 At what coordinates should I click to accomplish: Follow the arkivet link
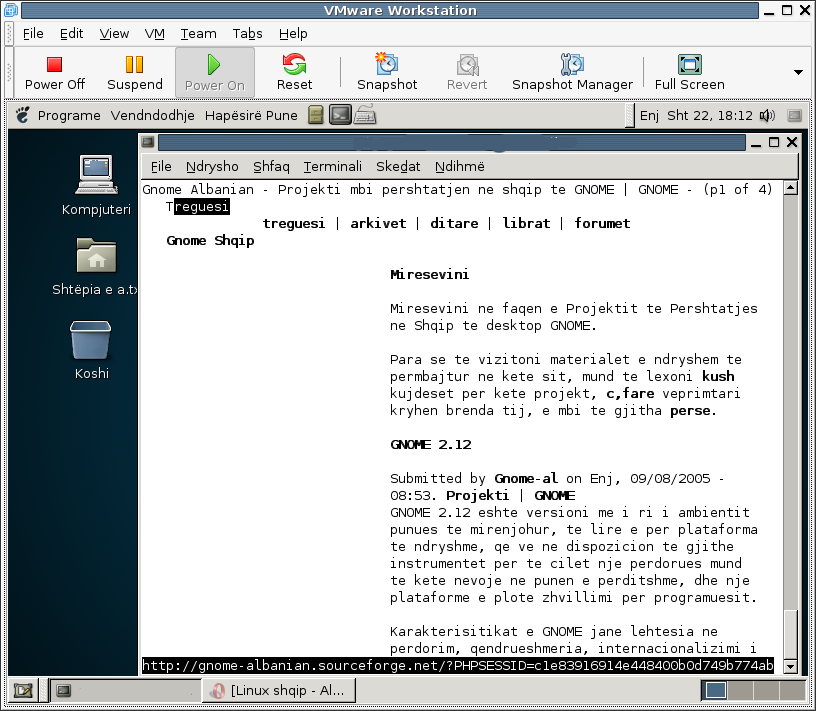[x=378, y=223]
